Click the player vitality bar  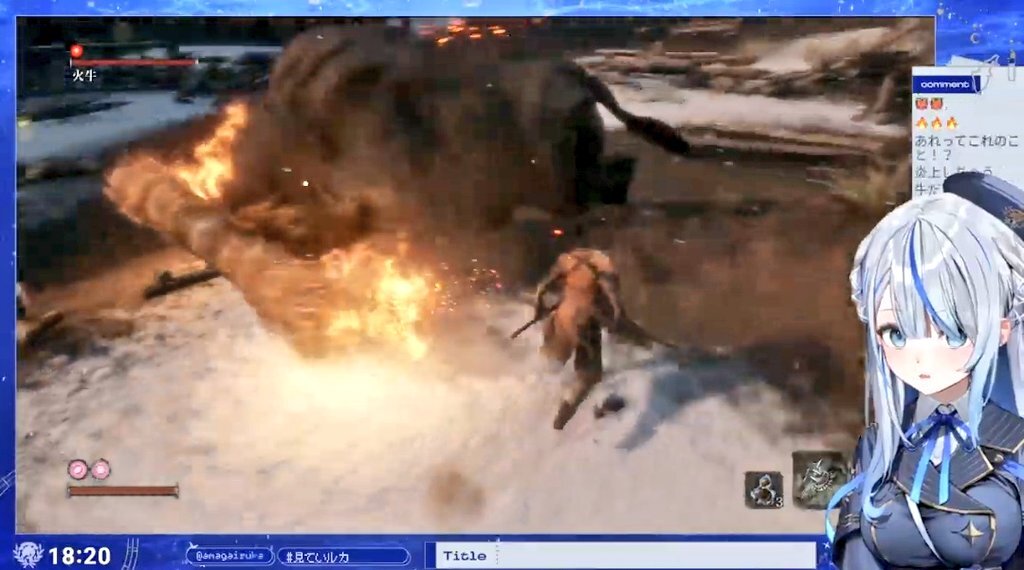(x=123, y=491)
